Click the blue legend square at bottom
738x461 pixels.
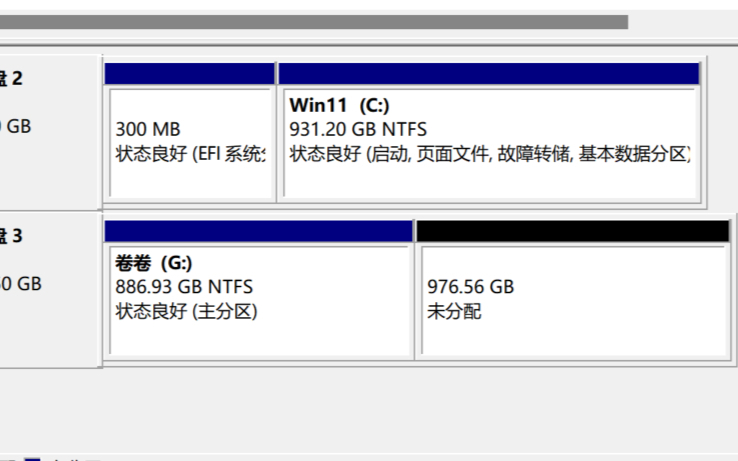pos(32,458)
